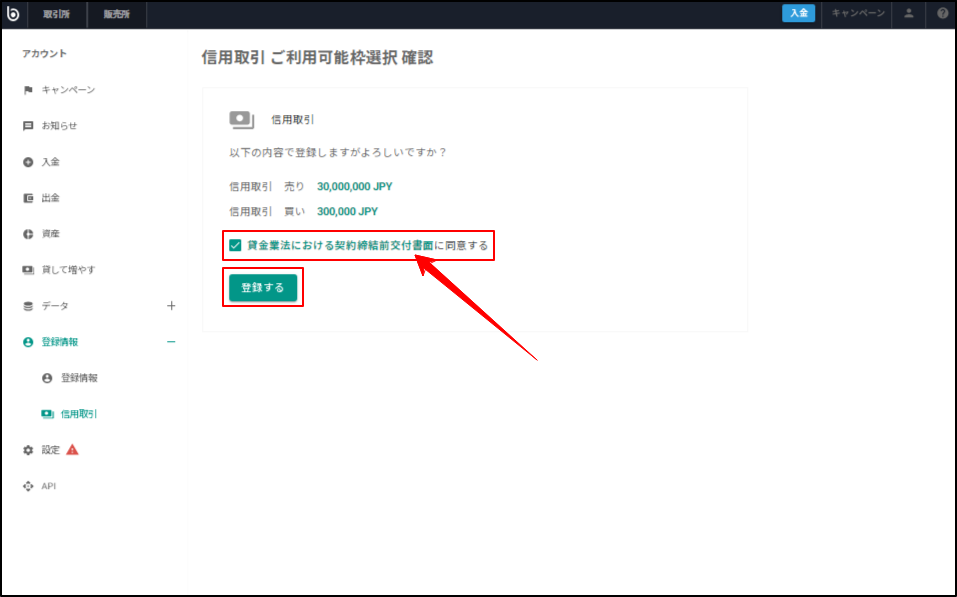Open API page label in sidebar

[x=49, y=486]
